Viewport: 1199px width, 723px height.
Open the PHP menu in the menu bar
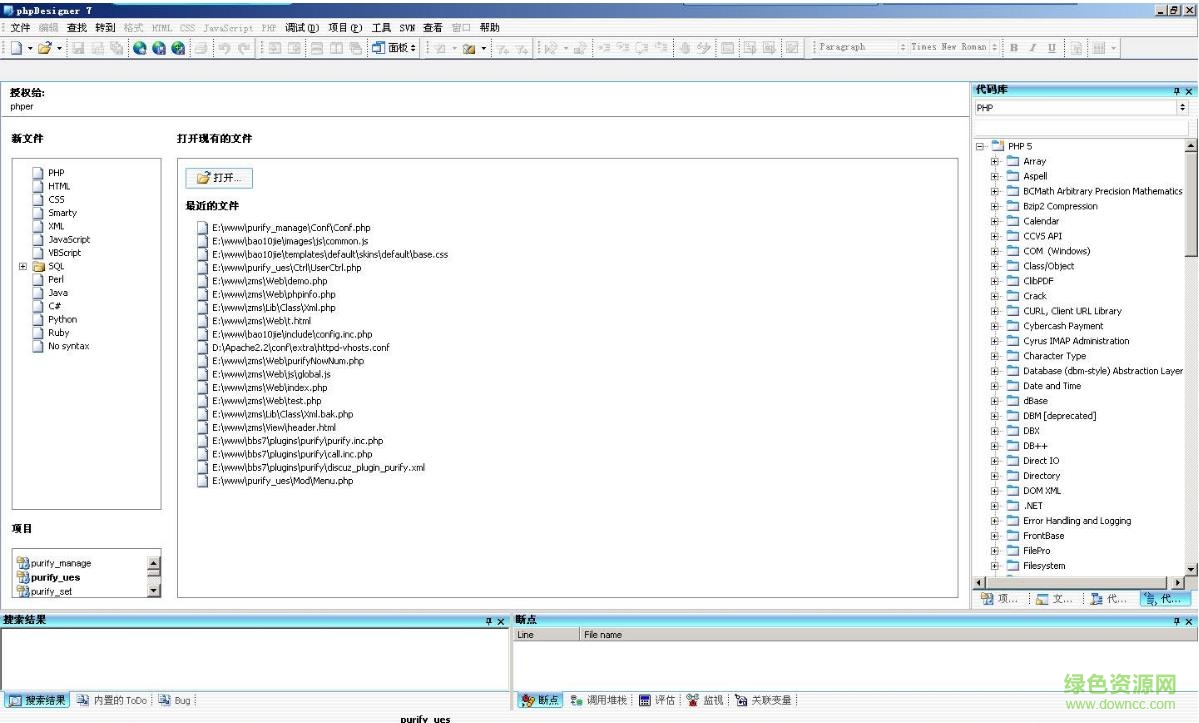coord(267,27)
